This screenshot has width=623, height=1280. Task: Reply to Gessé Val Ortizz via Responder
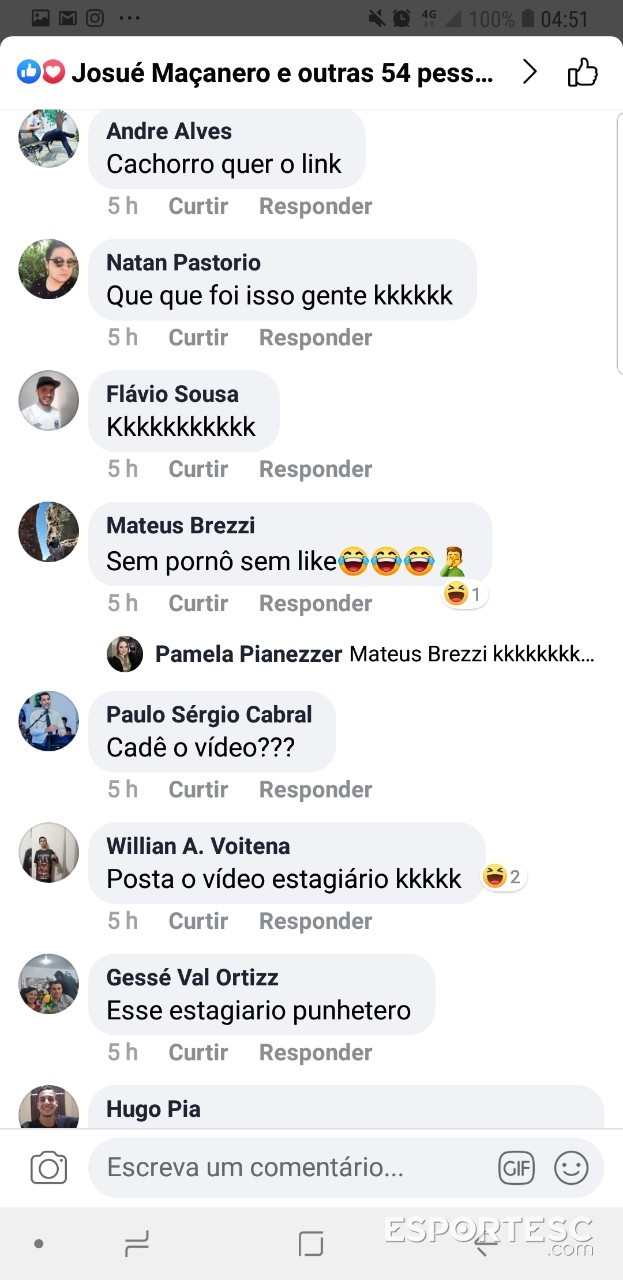(315, 1053)
